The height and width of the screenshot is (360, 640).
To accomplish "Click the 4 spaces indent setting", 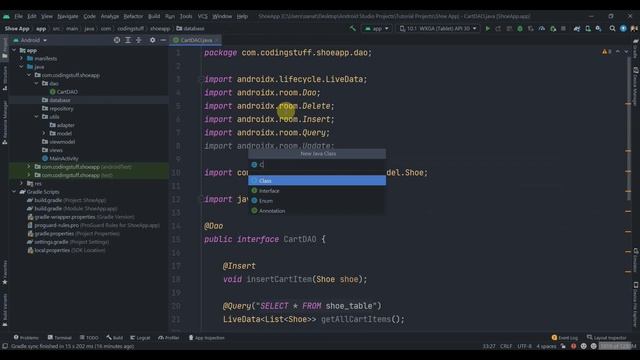I will pyautogui.click(x=546, y=346).
